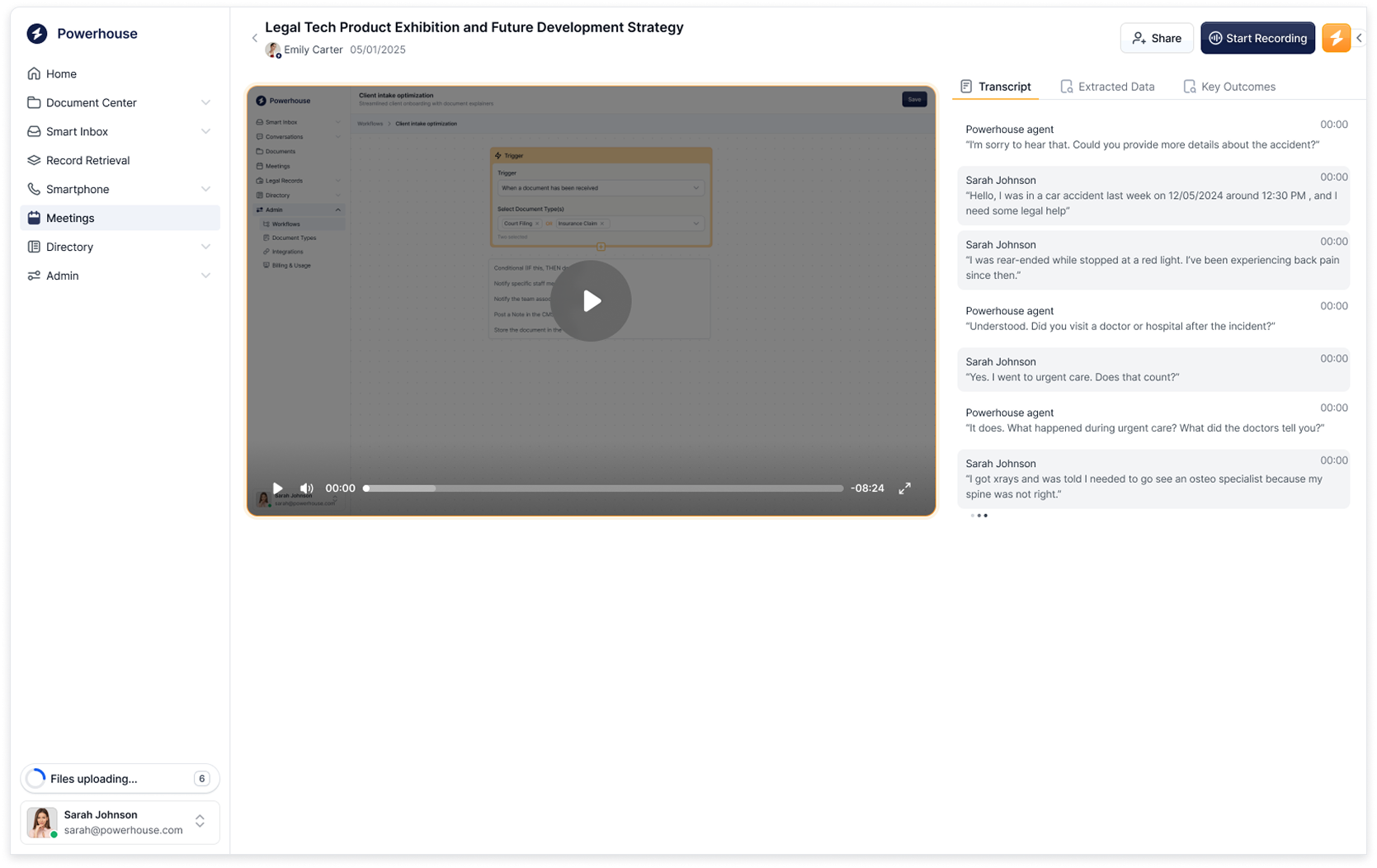This screenshot has height=868, width=1377.
Task: Go back using the left arrow near title
Action: [x=254, y=38]
